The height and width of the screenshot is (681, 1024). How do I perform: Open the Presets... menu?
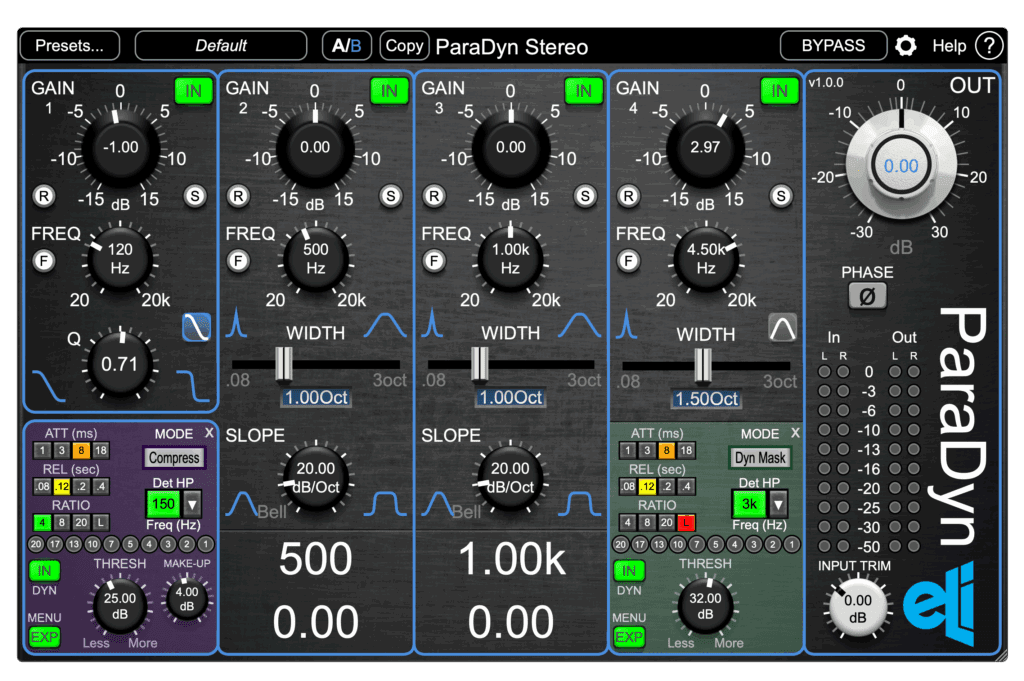pyautogui.click(x=67, y=45)
